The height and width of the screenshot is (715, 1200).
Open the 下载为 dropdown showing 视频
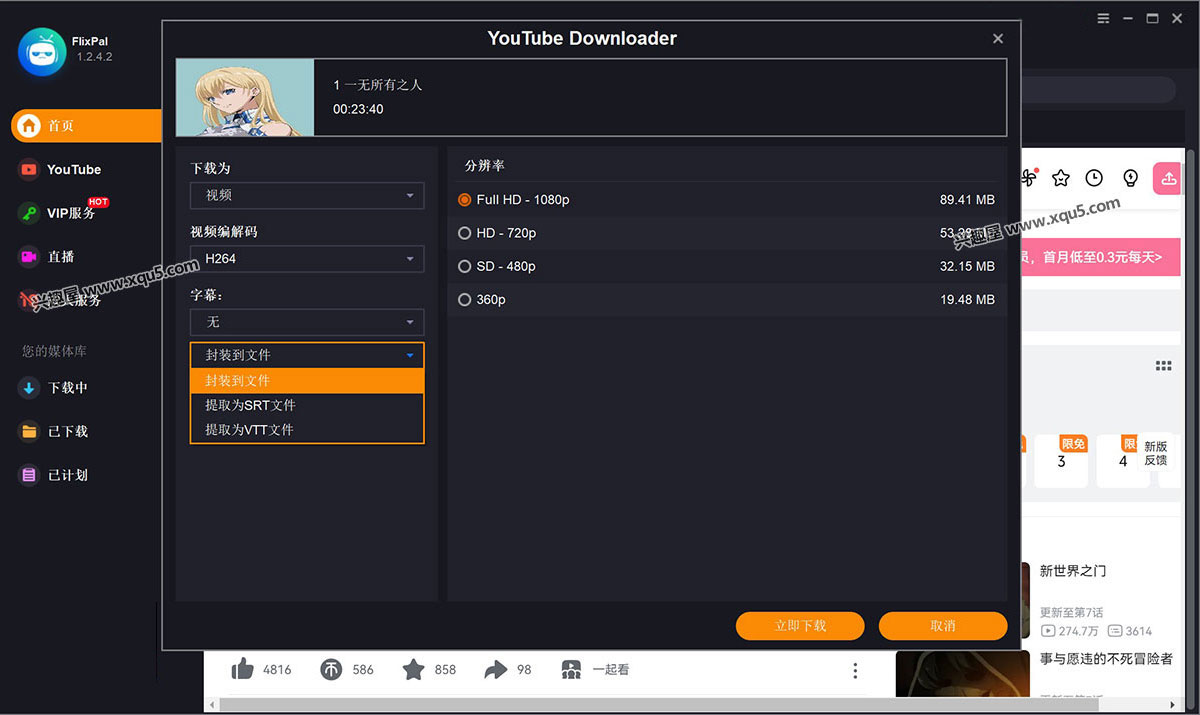pos(307,196)
